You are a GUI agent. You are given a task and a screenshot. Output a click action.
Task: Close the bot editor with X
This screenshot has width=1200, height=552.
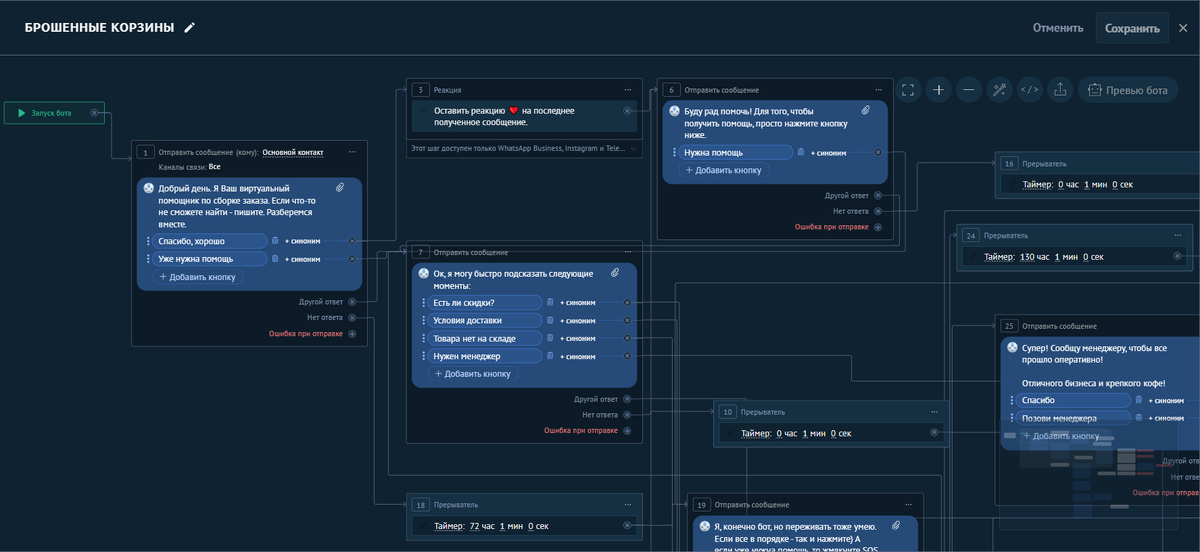click(1183, 28)
